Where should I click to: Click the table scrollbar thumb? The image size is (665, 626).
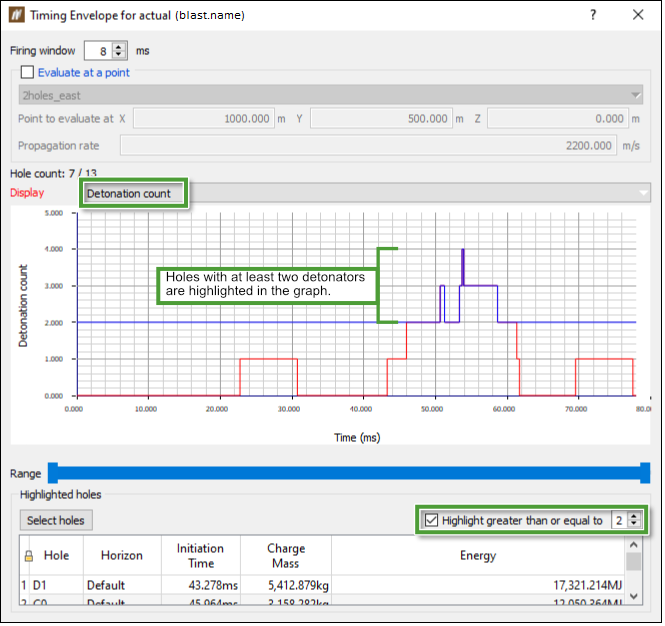[634, 562]
